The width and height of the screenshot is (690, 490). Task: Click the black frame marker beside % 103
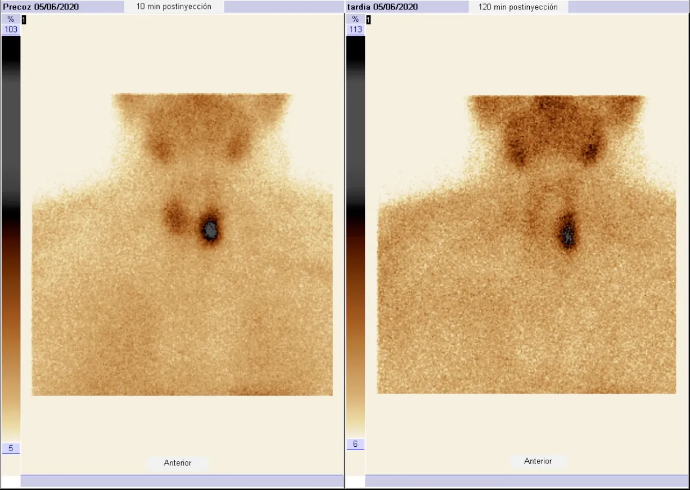24,19
